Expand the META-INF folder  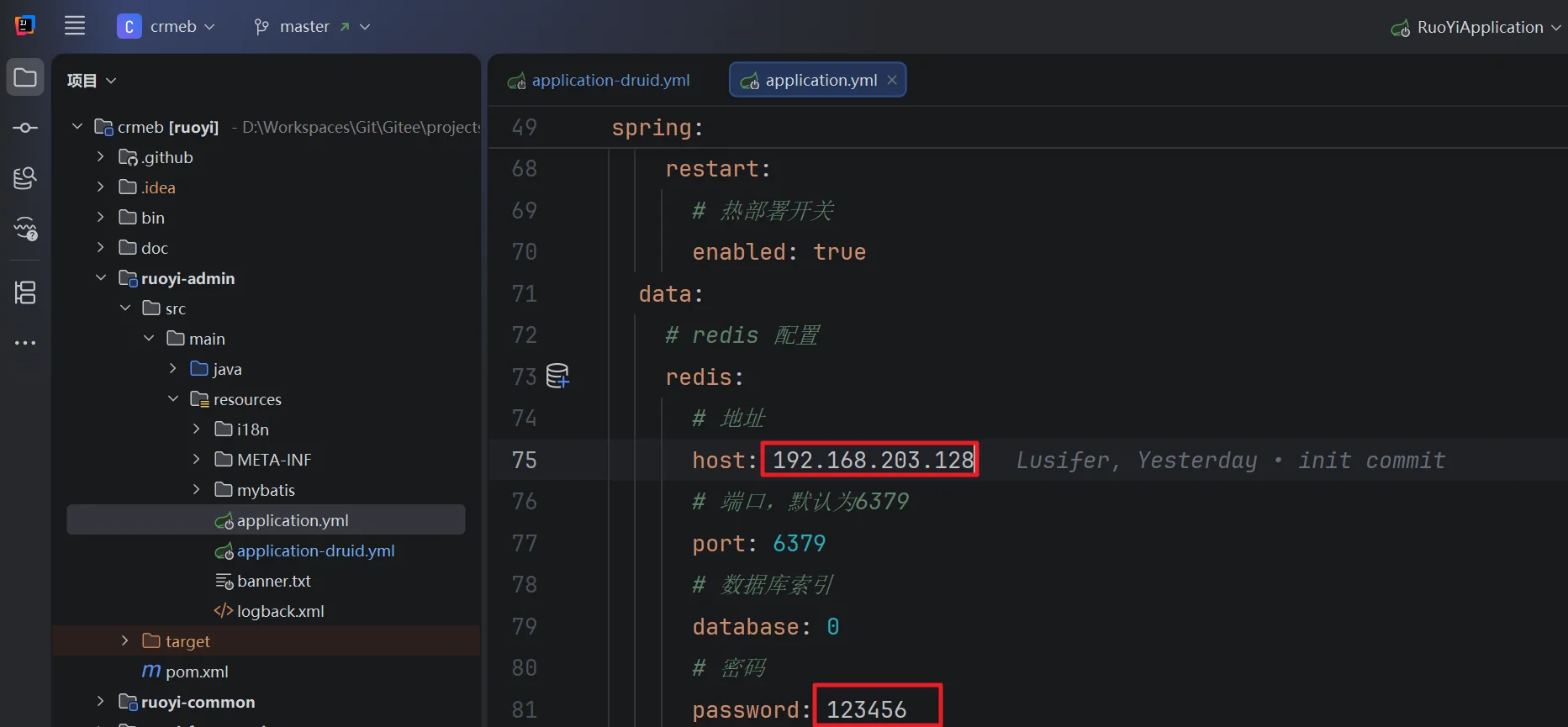coord(197,460)
